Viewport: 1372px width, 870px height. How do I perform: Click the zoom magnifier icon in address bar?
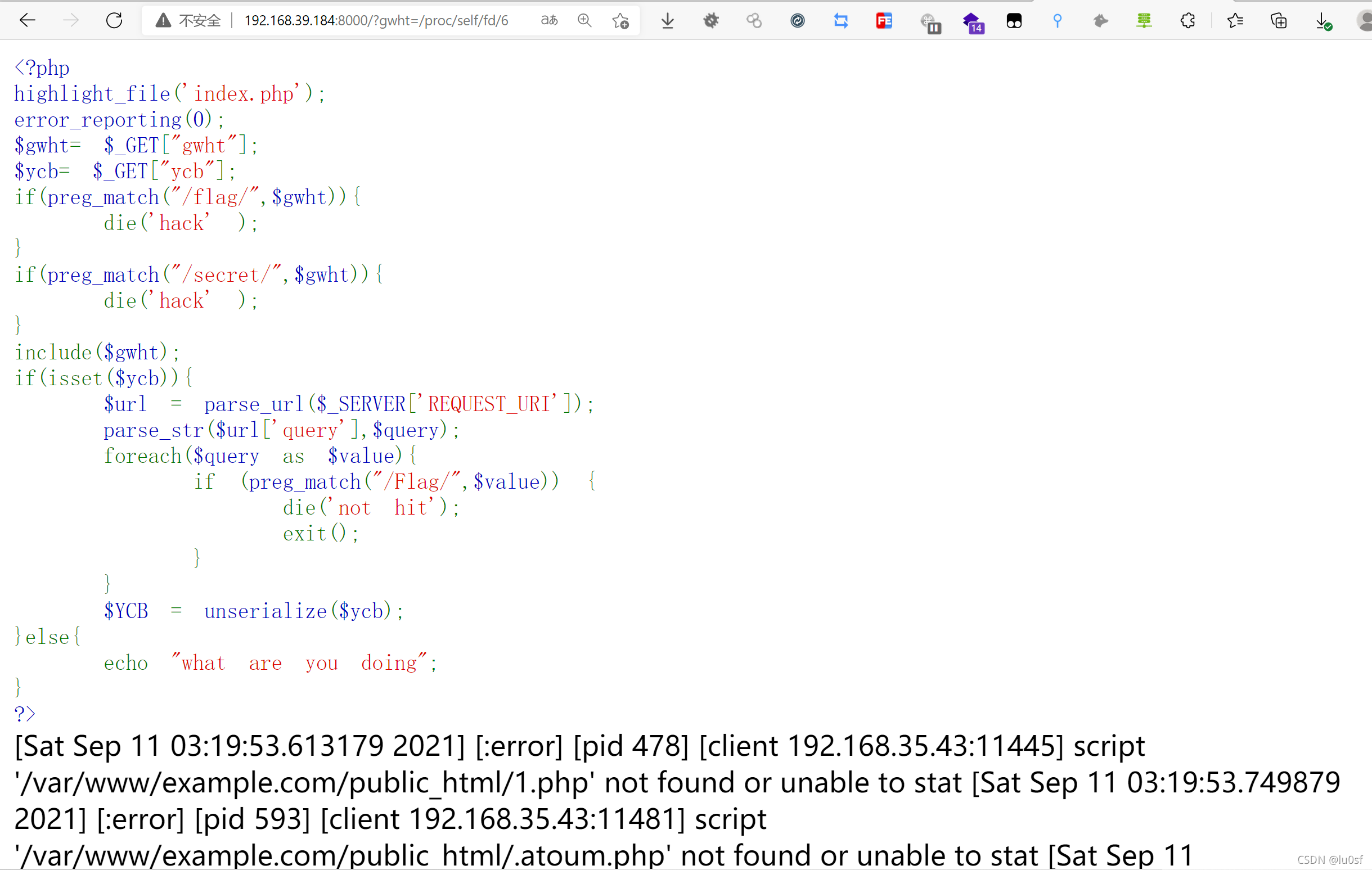pyautogui.click(x=584, y=21)
